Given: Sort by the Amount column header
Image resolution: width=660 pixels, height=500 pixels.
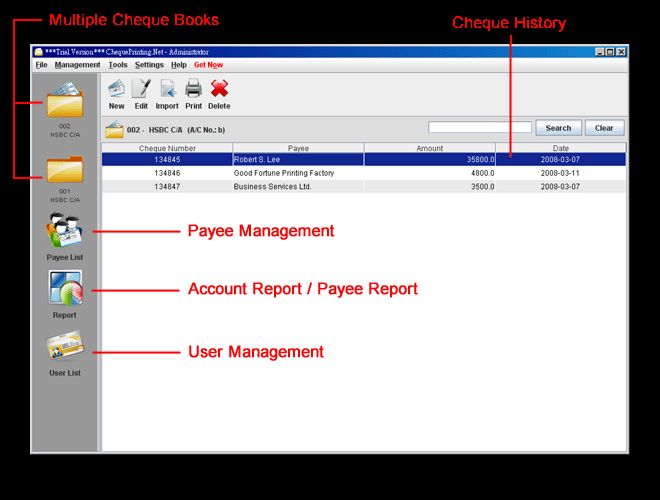Looking at the screenshot, I should tap(429, 148).
